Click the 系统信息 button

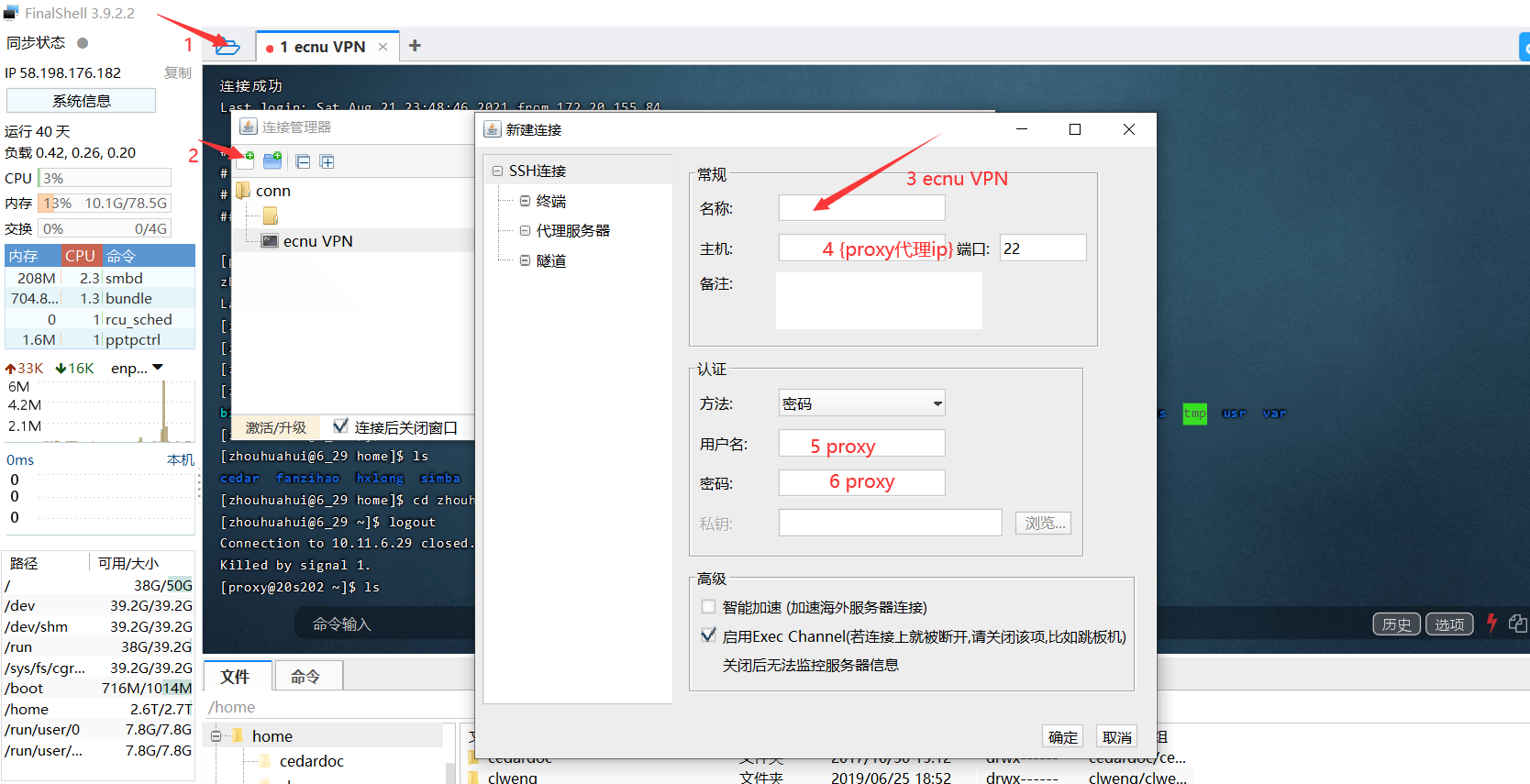[x=82, y=101]
